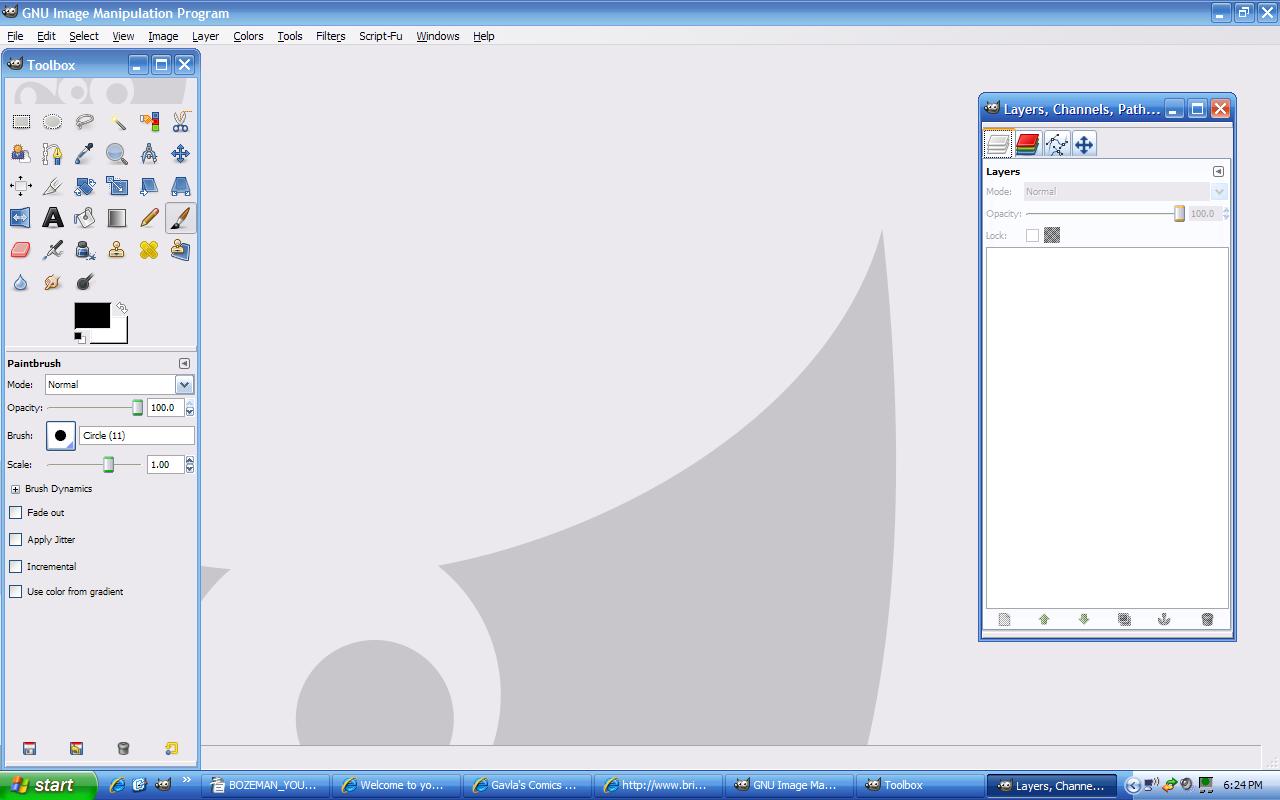Image resolution: width=1280 pixels, height=800 pixels.
Task: Open the Layers panel menu arrow
Action: click(x=1218, y=171)
